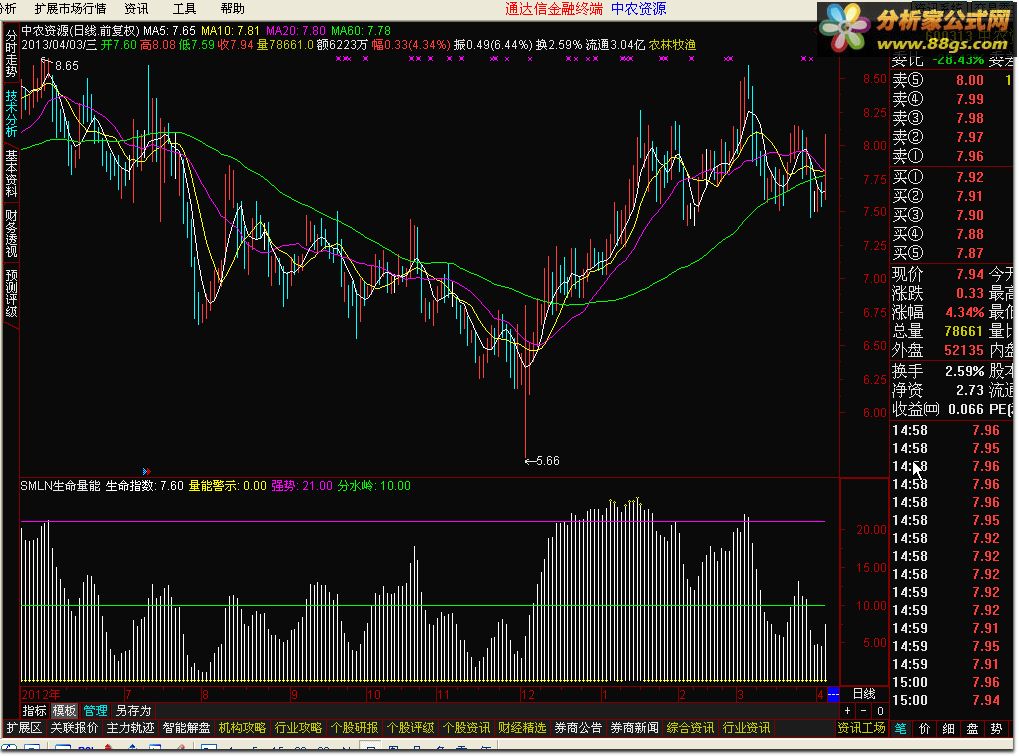The width and height of the screenshot is (1019, 756).
Task: Select the 价 price tab
Action: click(924, 729)
